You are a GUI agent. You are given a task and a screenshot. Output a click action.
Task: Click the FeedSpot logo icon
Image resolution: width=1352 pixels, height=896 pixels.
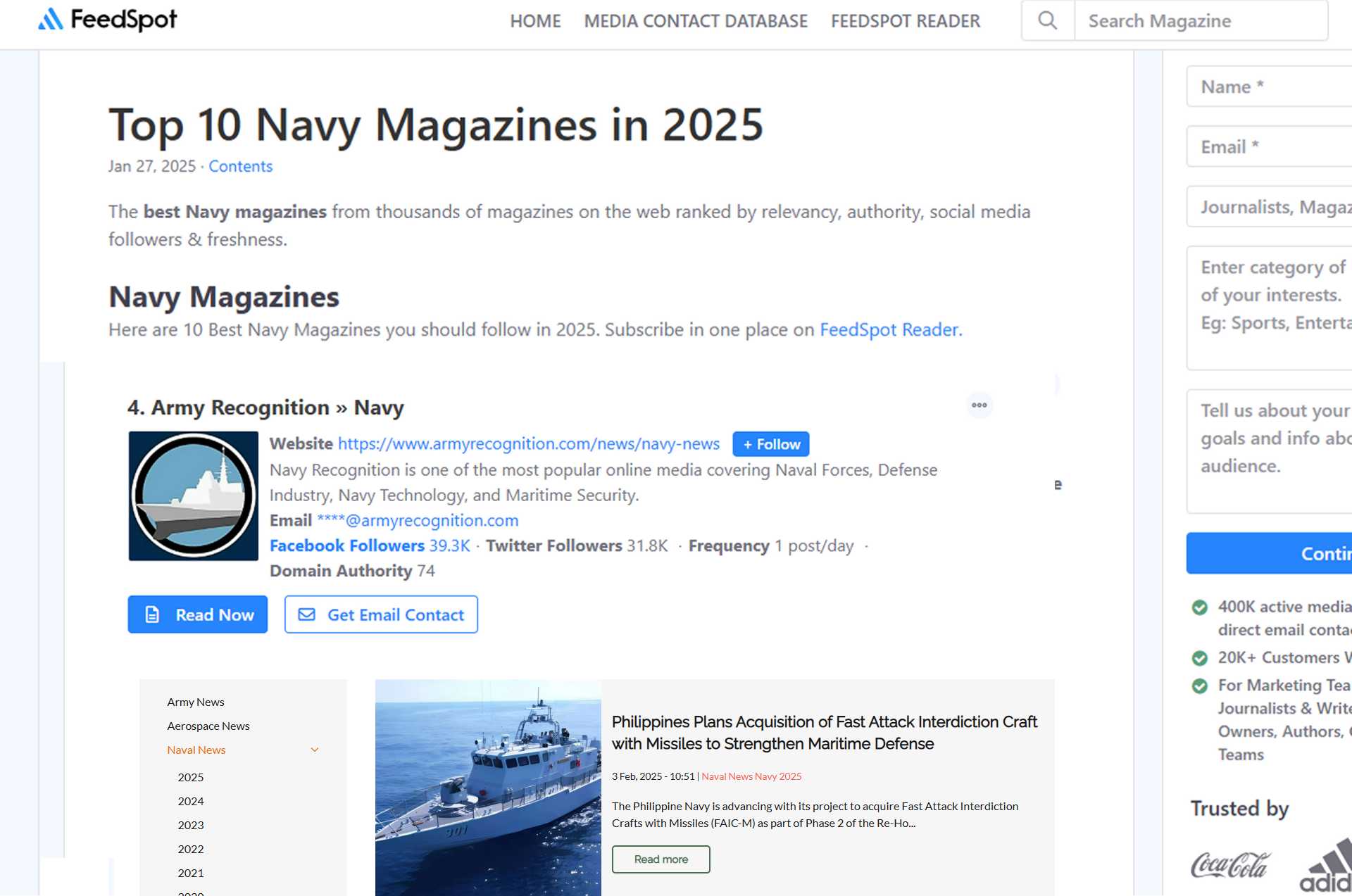click(x=51, y=20)
